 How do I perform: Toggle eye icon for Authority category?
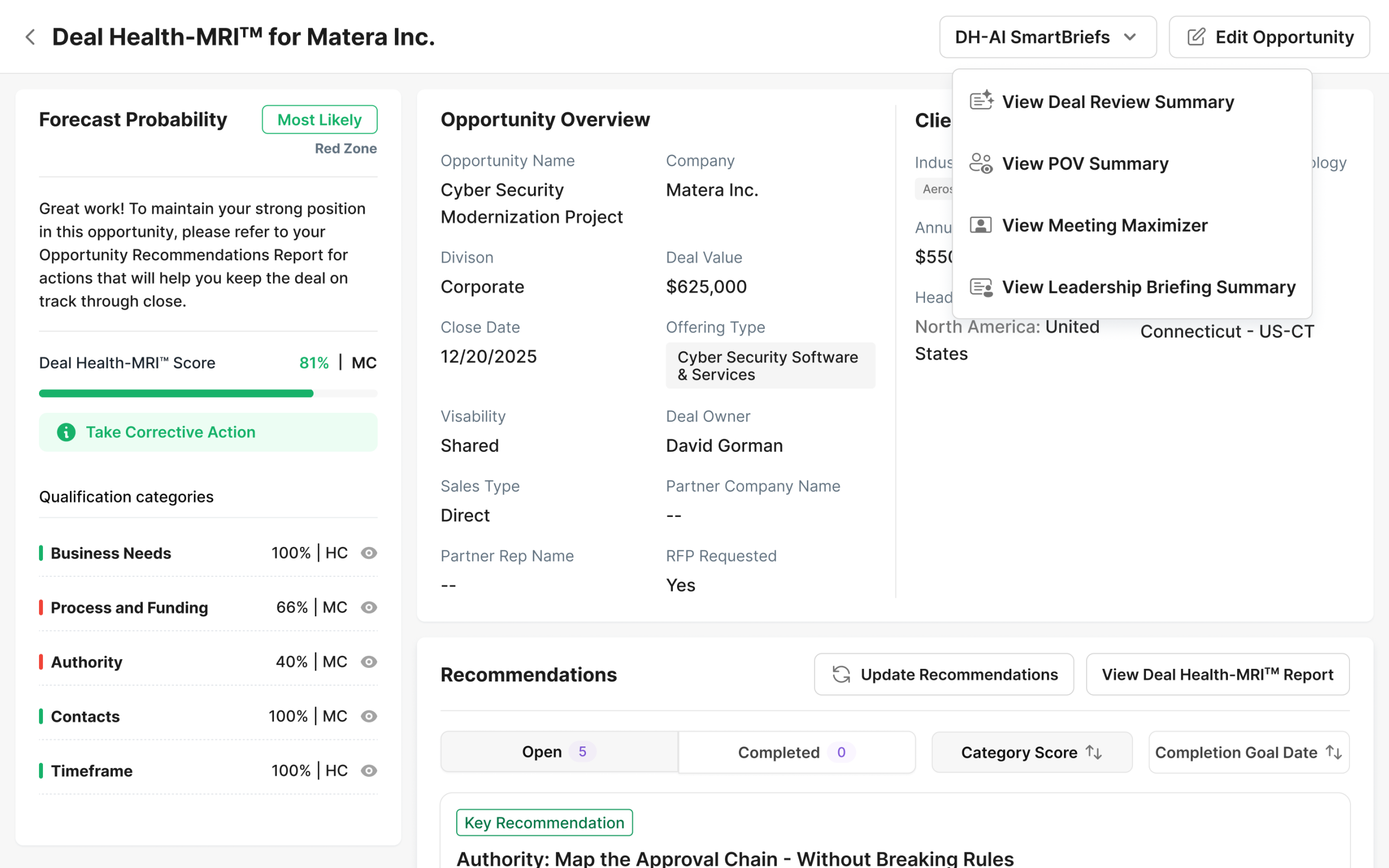tap(368, 662)
